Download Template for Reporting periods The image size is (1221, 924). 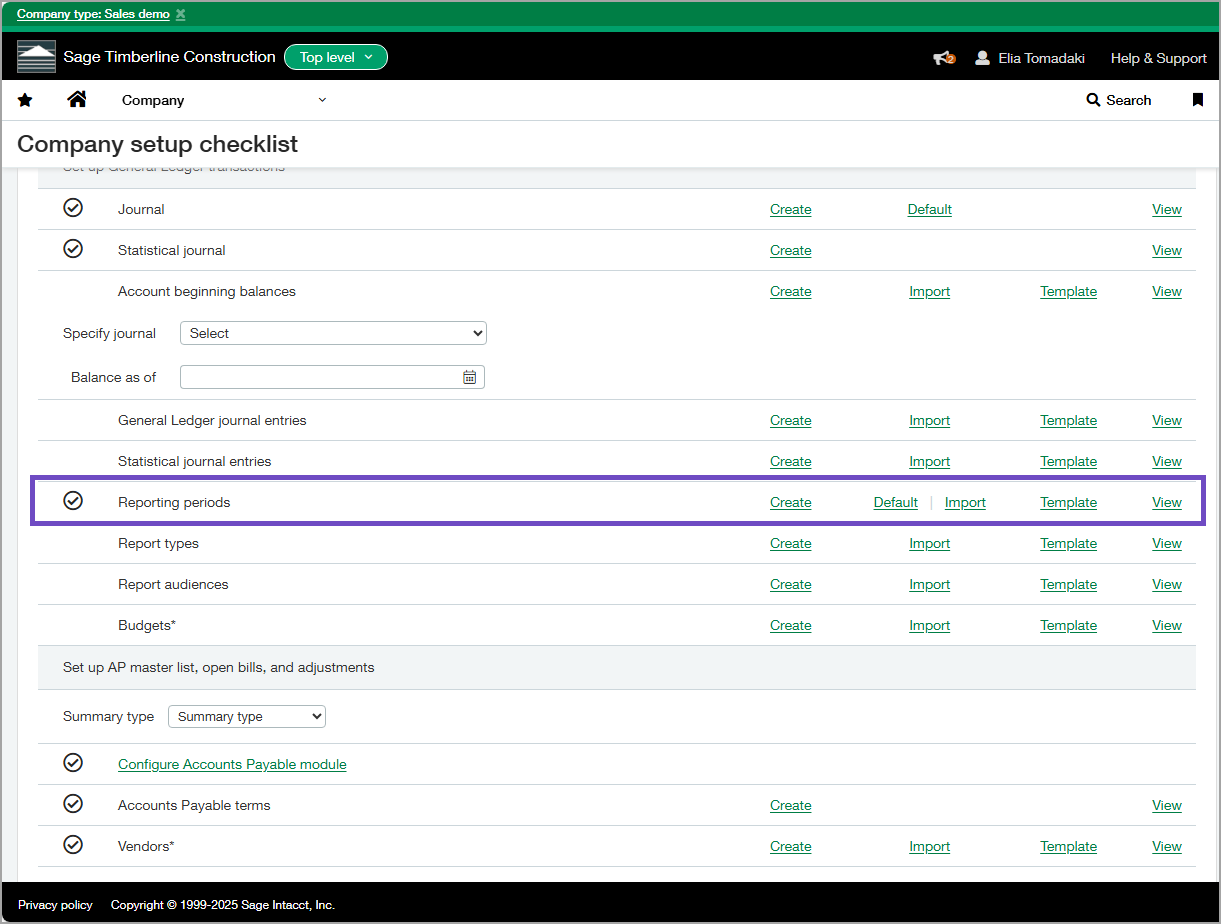(x=1068, y=502)
